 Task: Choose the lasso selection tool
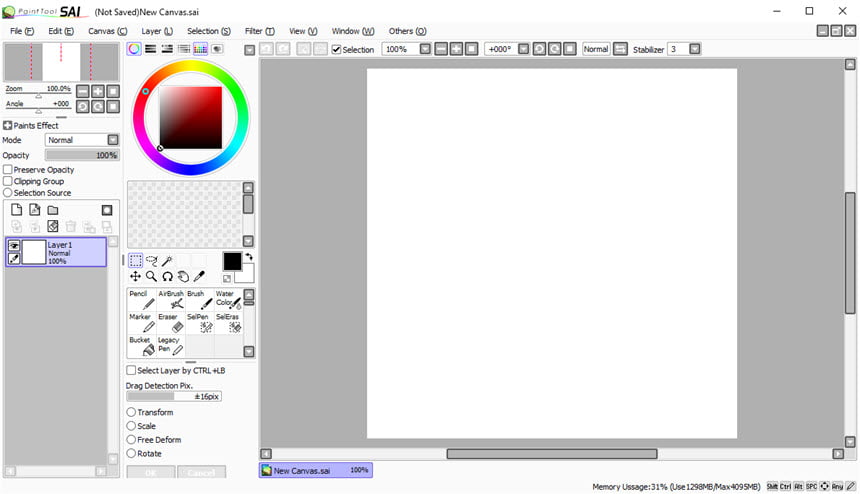click(x=151, y=260)
